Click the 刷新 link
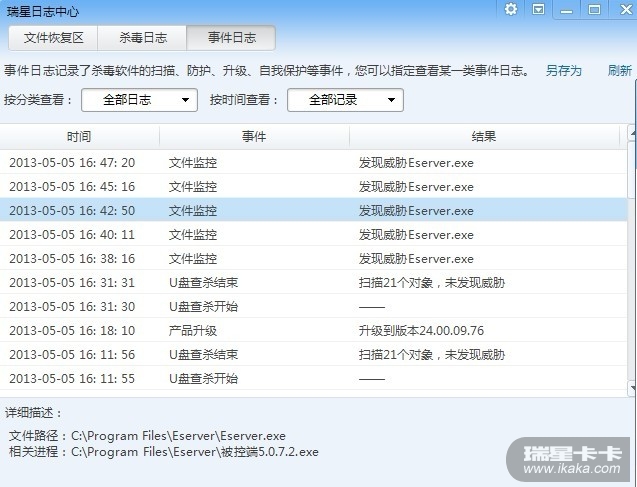 620,71
